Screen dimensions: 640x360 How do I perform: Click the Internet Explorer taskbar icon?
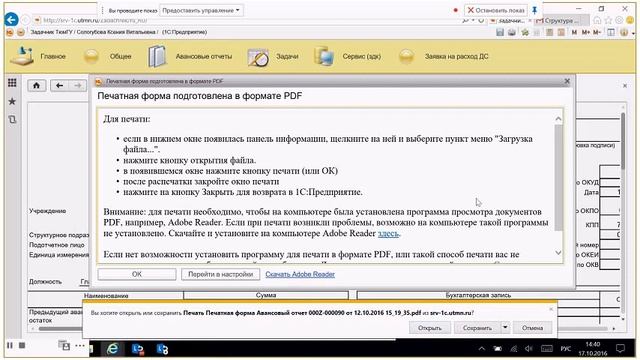pos(113,349)
